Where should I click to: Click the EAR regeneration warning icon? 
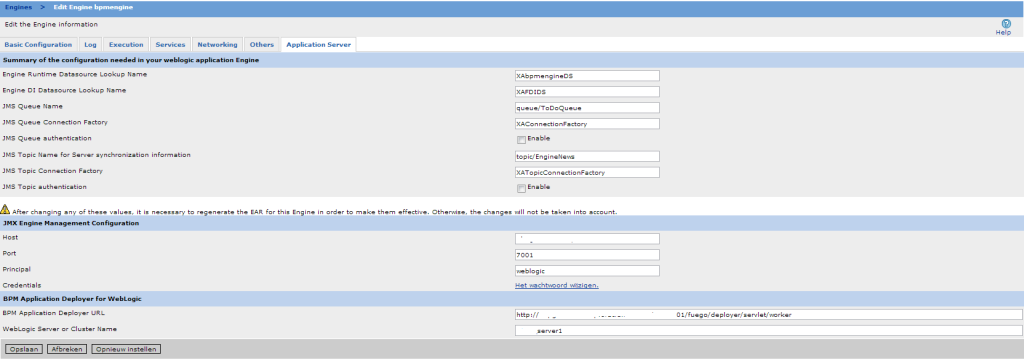point(5,210)
